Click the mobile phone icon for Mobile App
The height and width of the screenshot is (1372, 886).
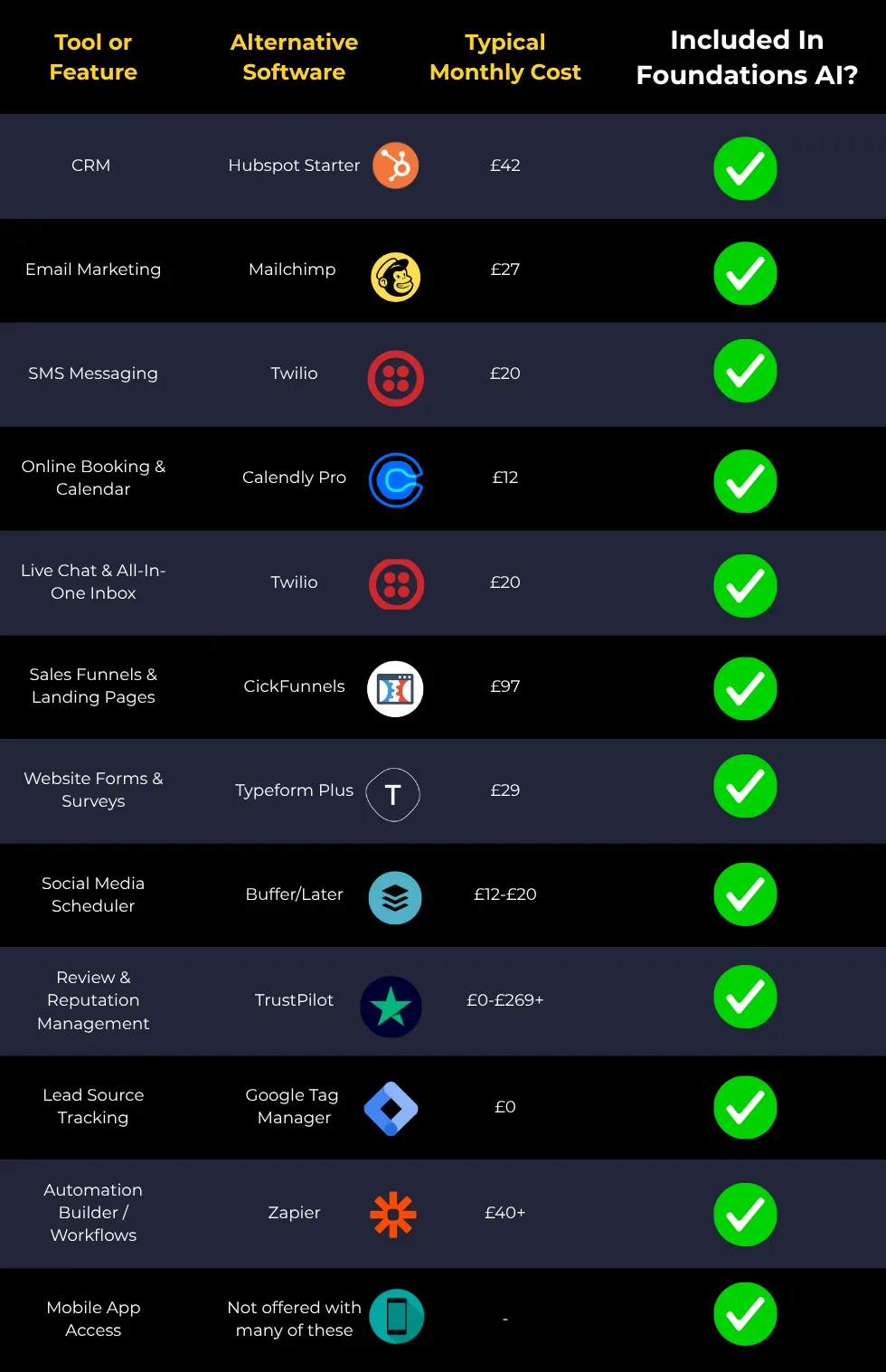pyautogui.click(x=397, y=1316)
